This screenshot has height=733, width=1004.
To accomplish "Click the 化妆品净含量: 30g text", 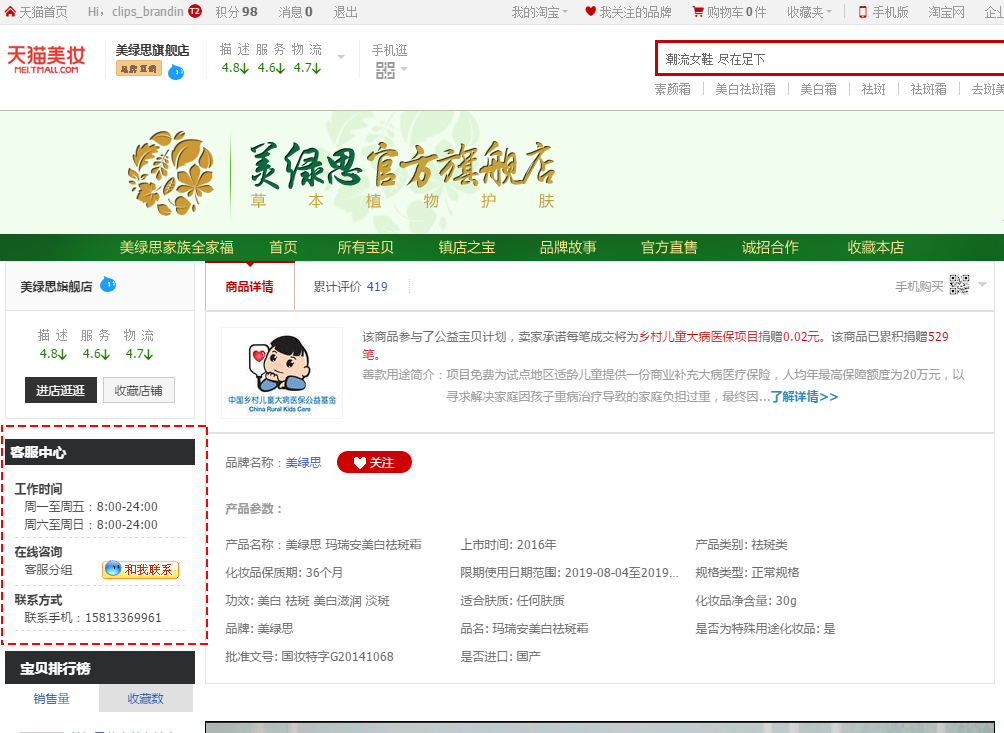I will (746, 600).
